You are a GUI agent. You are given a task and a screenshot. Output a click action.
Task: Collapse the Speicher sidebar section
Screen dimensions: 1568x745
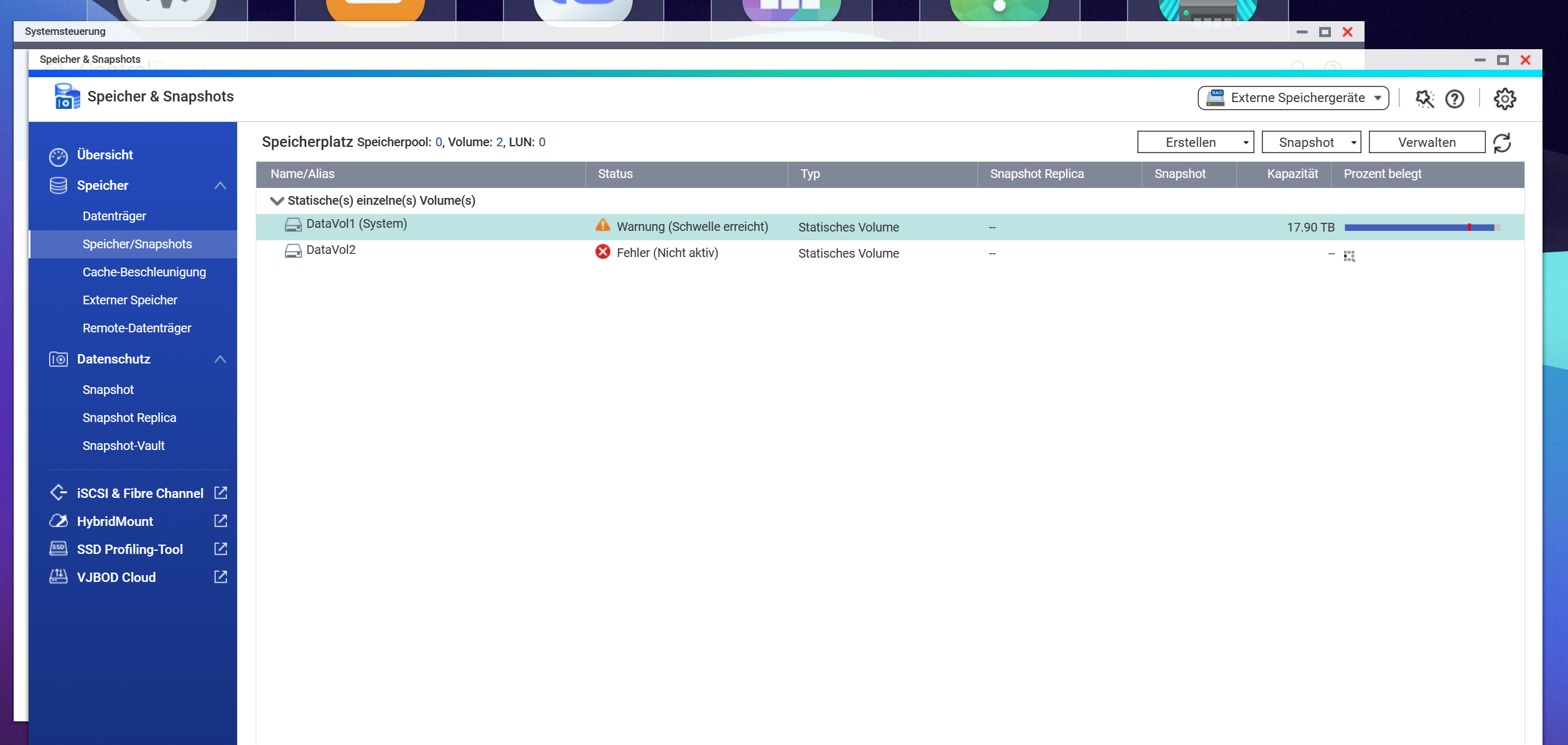click(x=220, y=185)
